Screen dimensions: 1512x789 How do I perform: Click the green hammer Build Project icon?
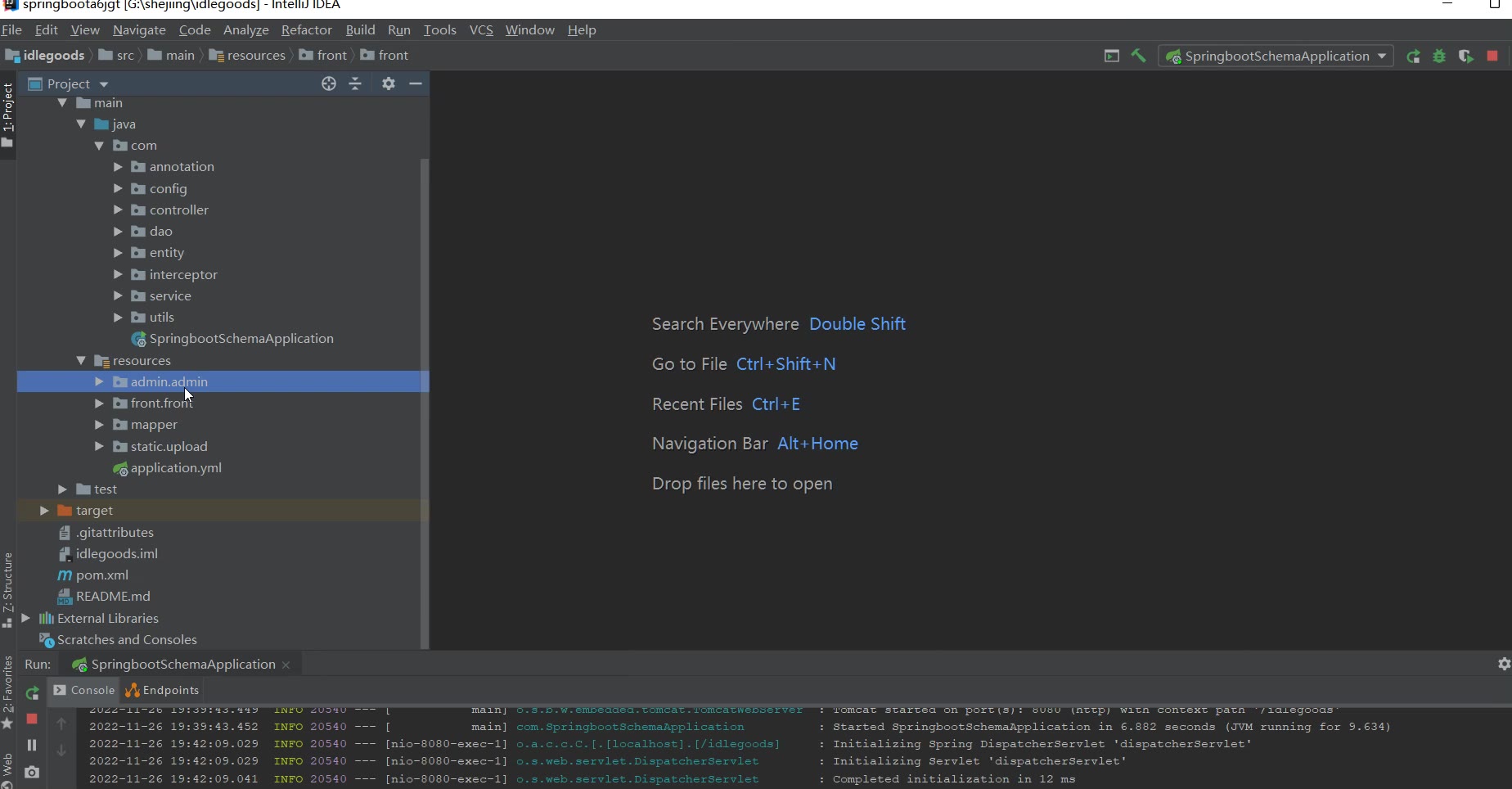1138,56
